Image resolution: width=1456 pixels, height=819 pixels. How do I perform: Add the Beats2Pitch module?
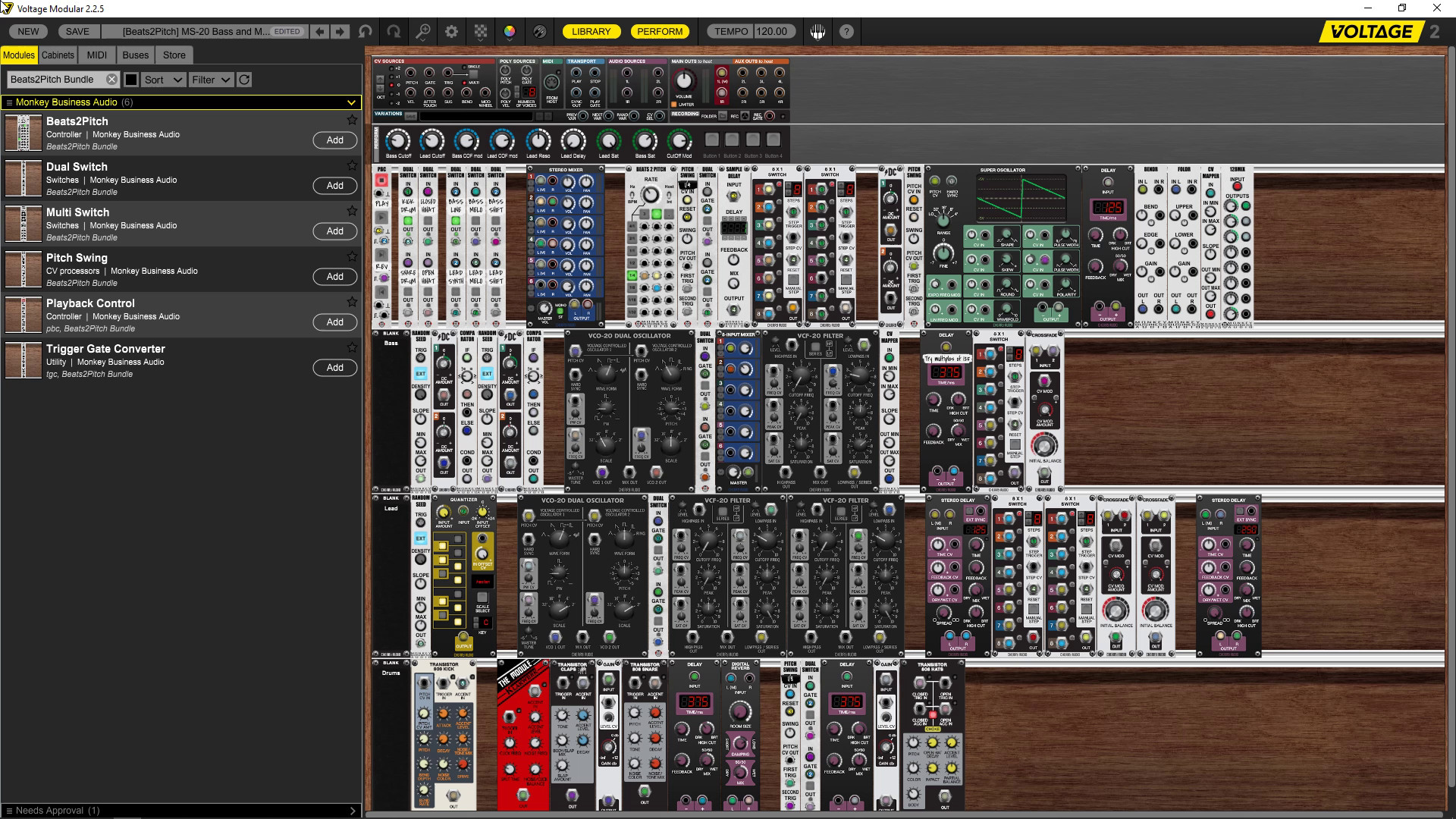click(x=334, y=140)
